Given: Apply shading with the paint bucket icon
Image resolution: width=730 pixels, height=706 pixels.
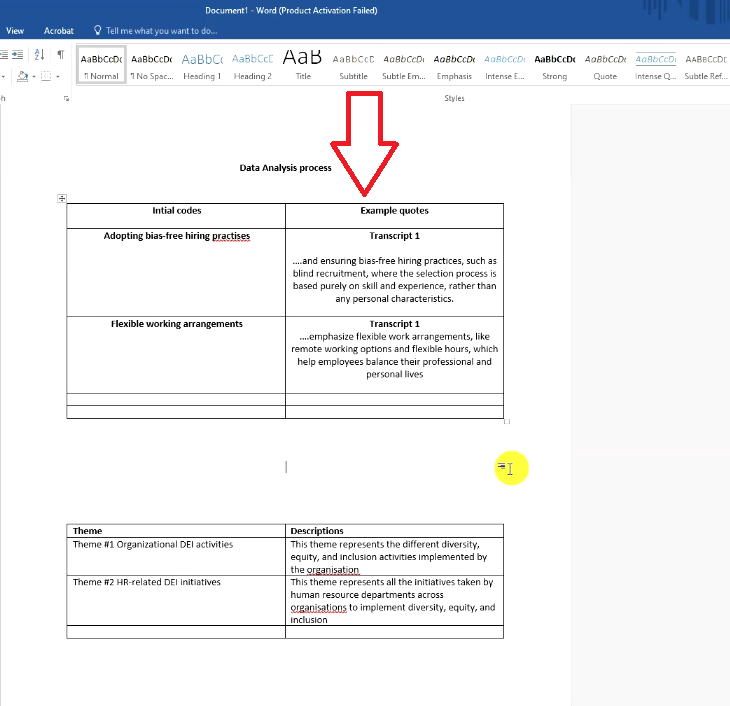Looking at the screenshot, I should (x=22, y=76).
